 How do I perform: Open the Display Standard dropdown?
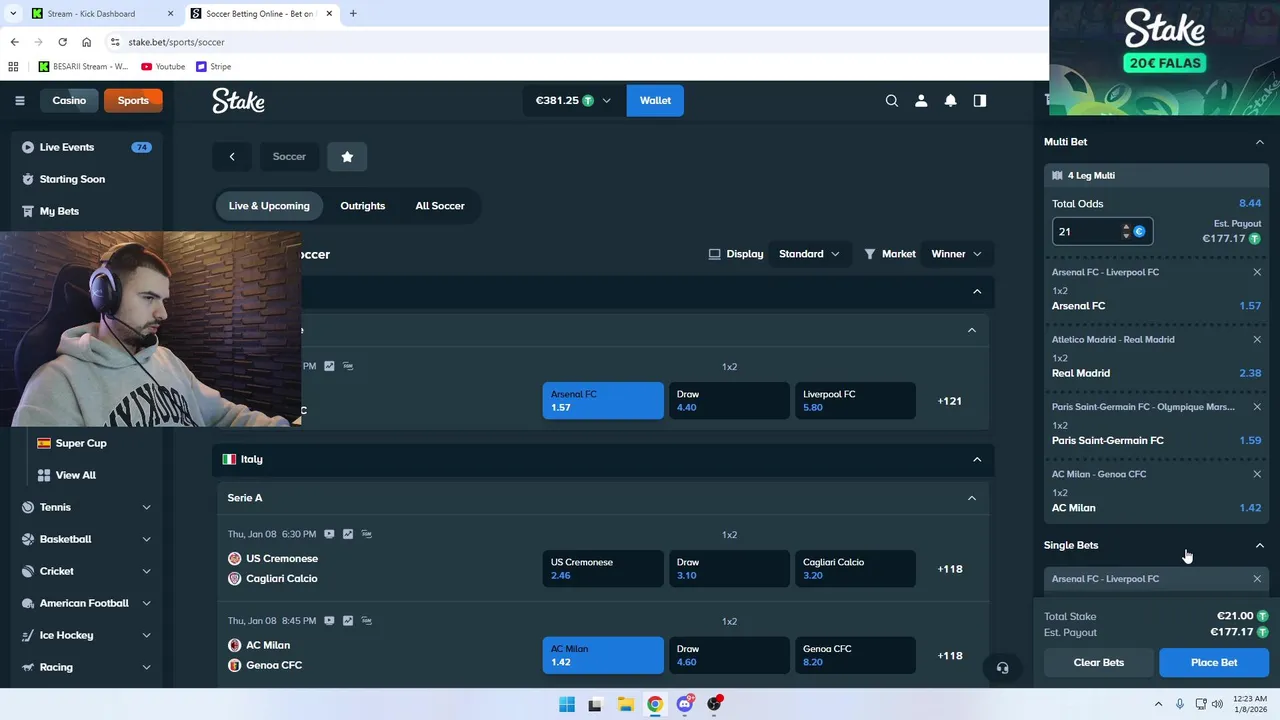tap(809, 254)
